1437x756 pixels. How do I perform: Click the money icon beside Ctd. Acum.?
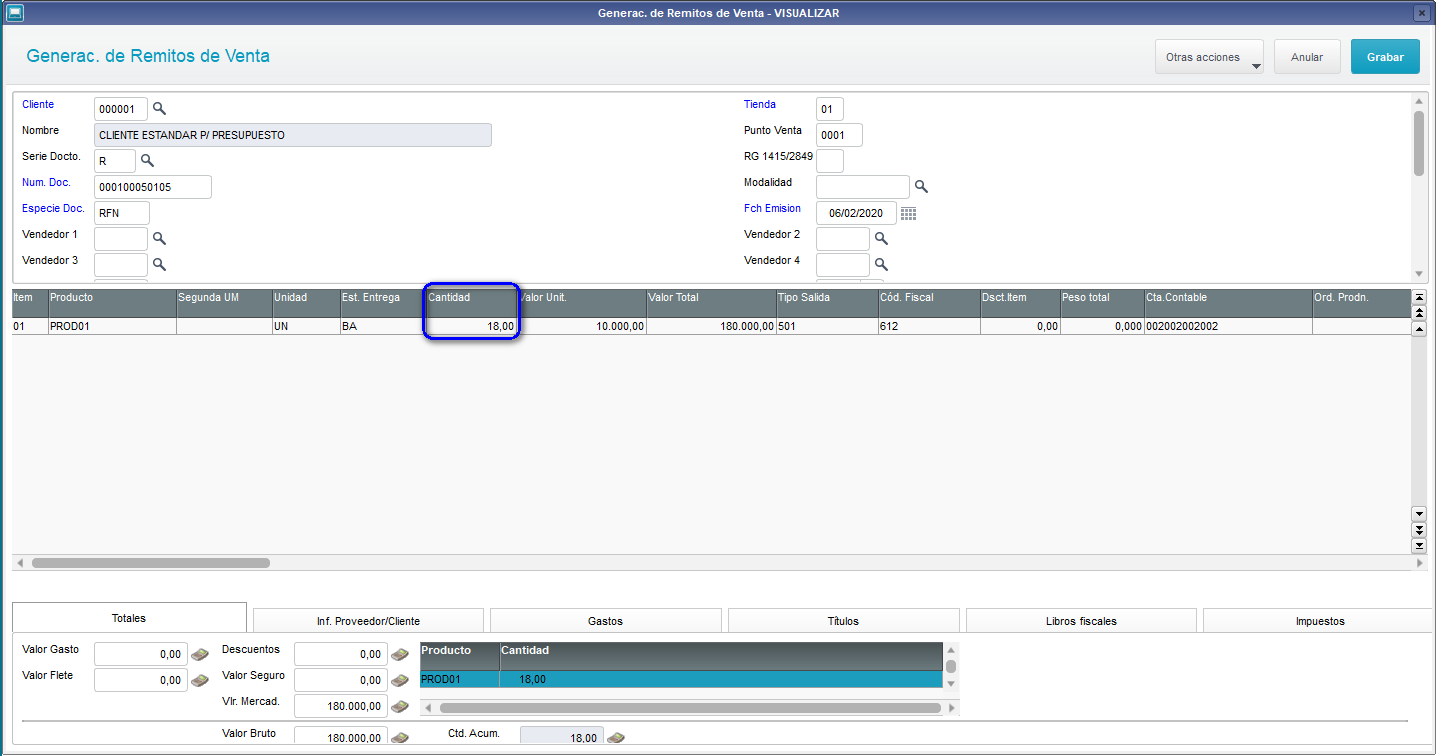click(x=616, y=738)
